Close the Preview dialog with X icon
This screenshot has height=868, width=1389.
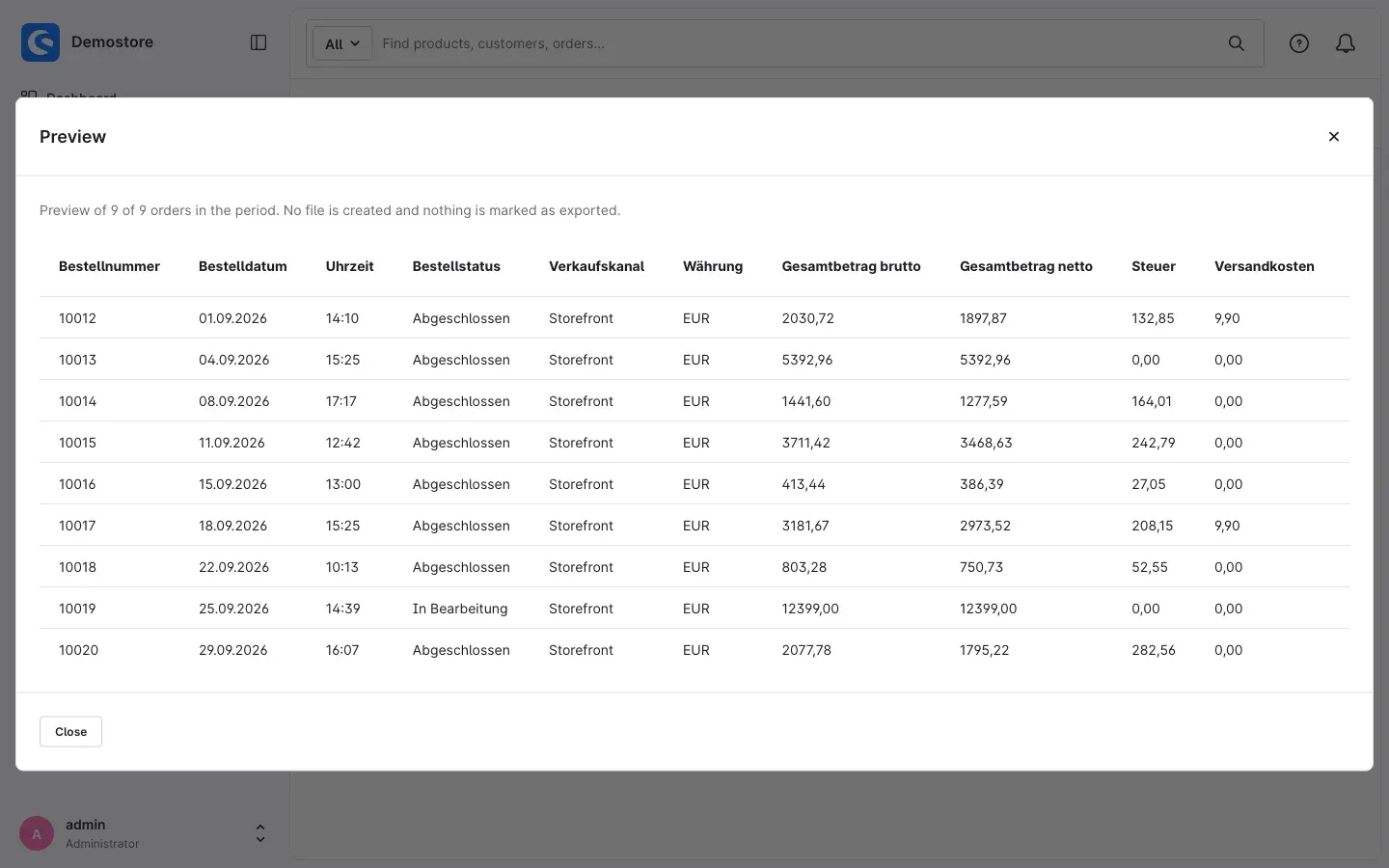point(1334,137)
